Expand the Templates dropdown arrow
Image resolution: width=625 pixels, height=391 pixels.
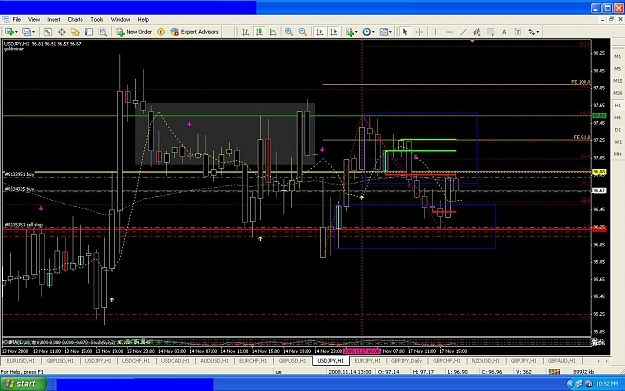[390, 32]
